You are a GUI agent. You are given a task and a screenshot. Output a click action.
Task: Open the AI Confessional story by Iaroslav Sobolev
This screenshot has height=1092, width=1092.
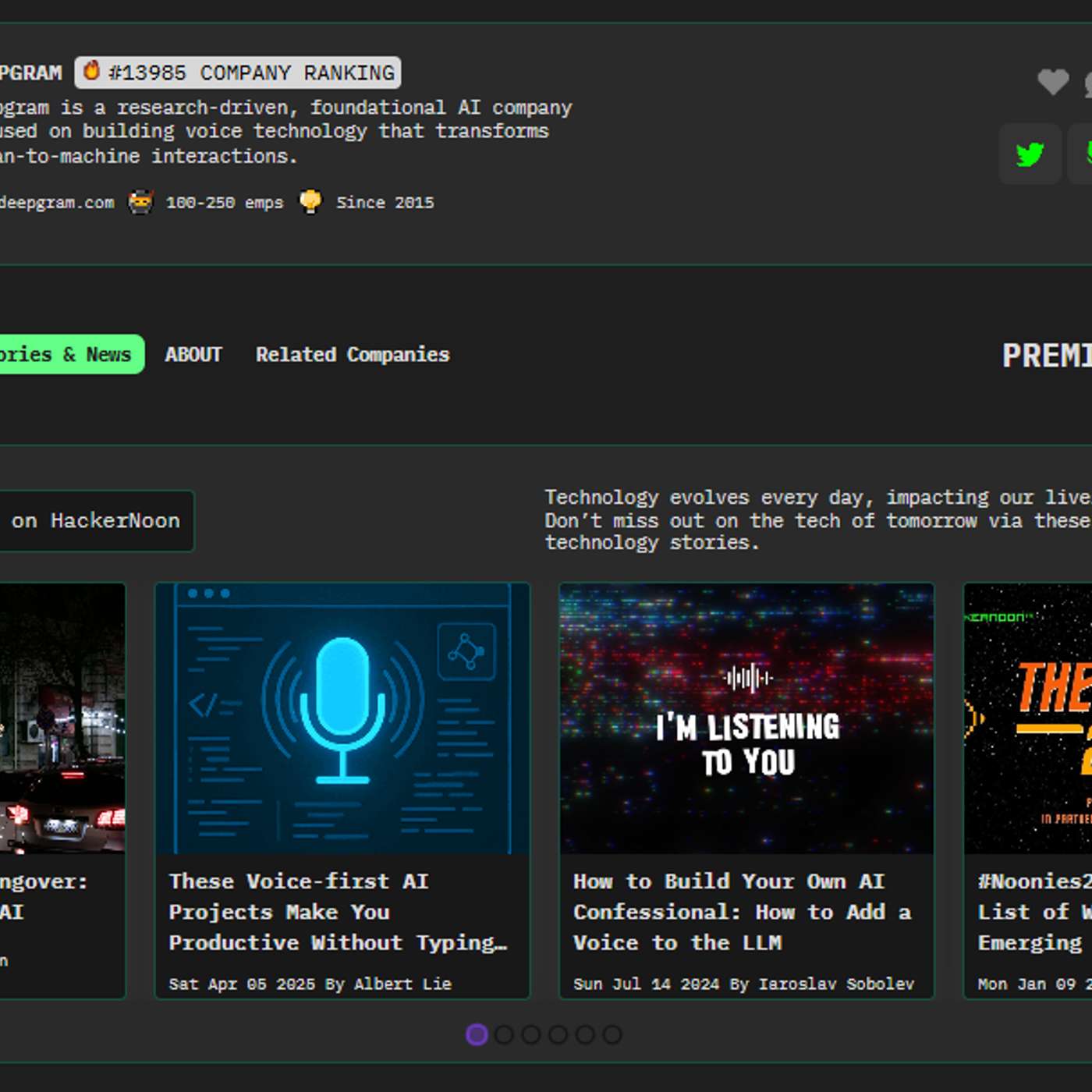coord(743,911)
